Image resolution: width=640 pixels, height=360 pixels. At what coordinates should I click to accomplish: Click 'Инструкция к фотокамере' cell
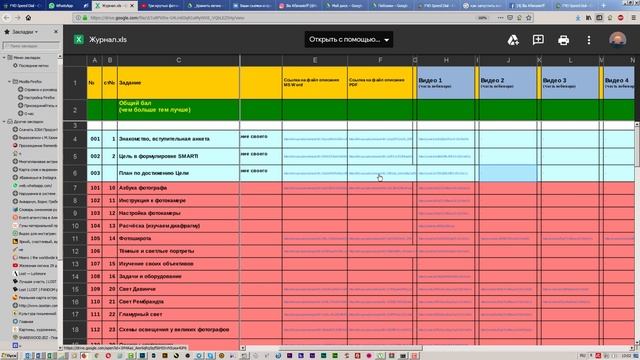(x=178, y=200)
